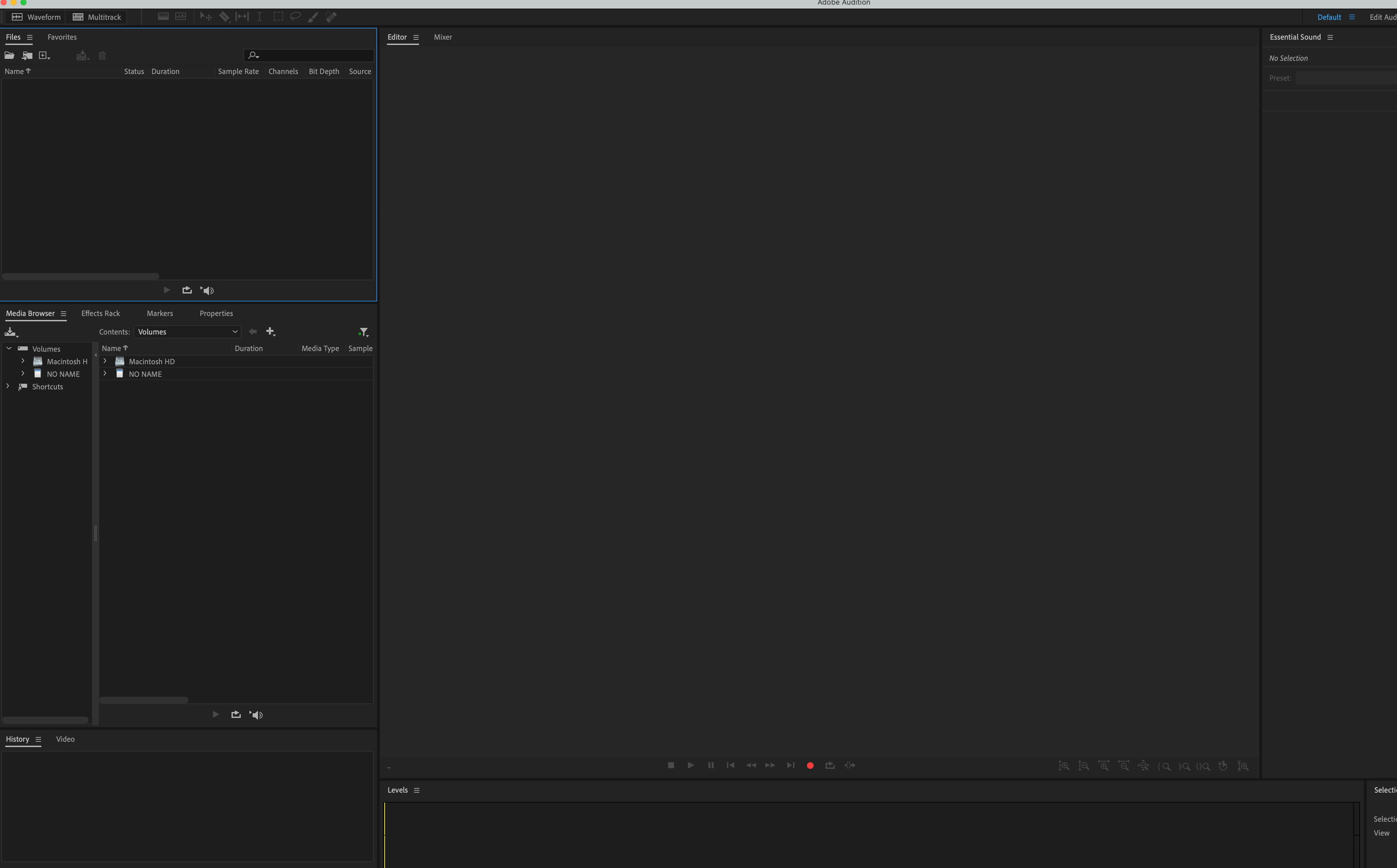Switch to Waveform view
Viewport: 1397px width, 868px height.
point(36,17)
